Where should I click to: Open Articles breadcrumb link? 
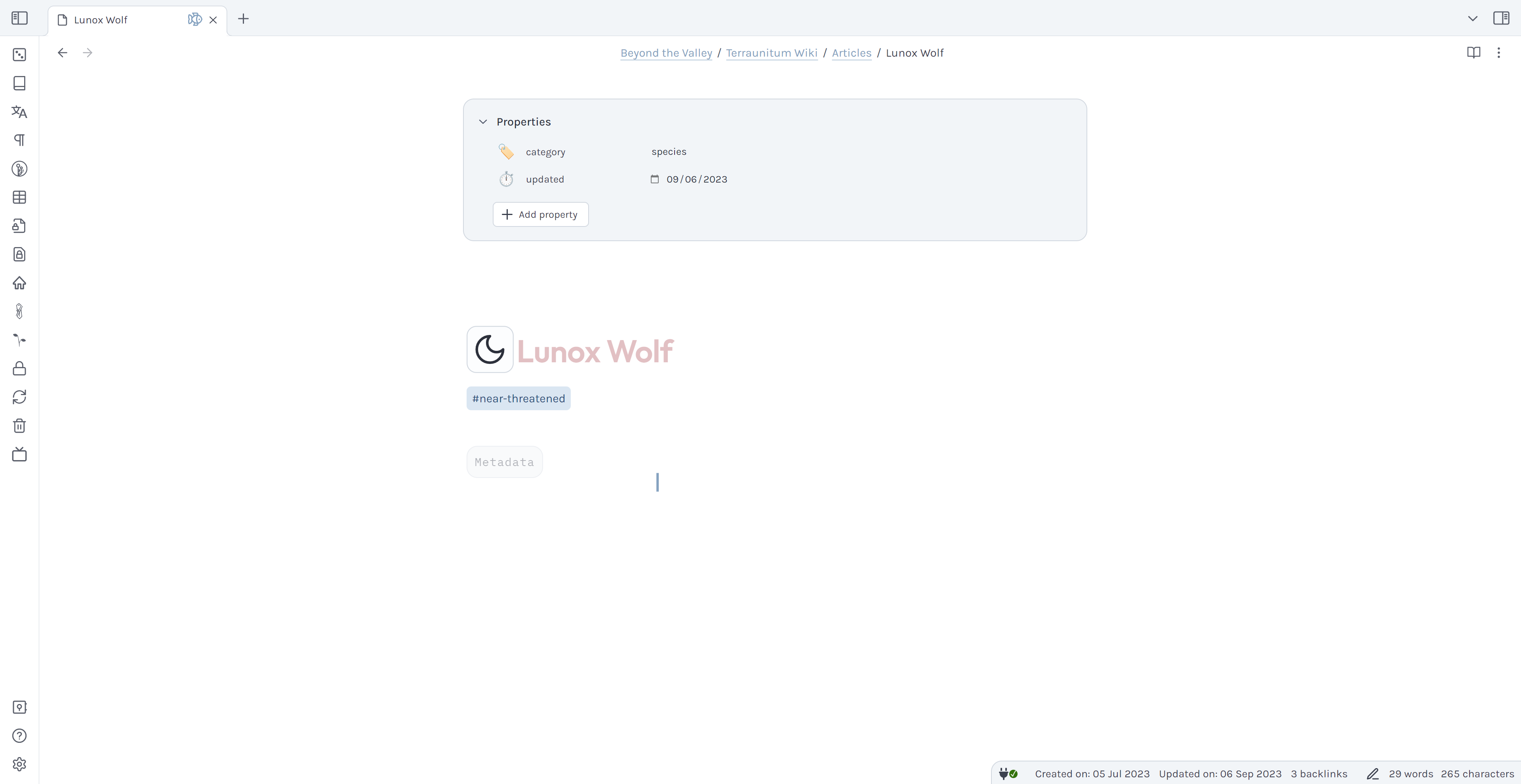[x=852, y=53]
